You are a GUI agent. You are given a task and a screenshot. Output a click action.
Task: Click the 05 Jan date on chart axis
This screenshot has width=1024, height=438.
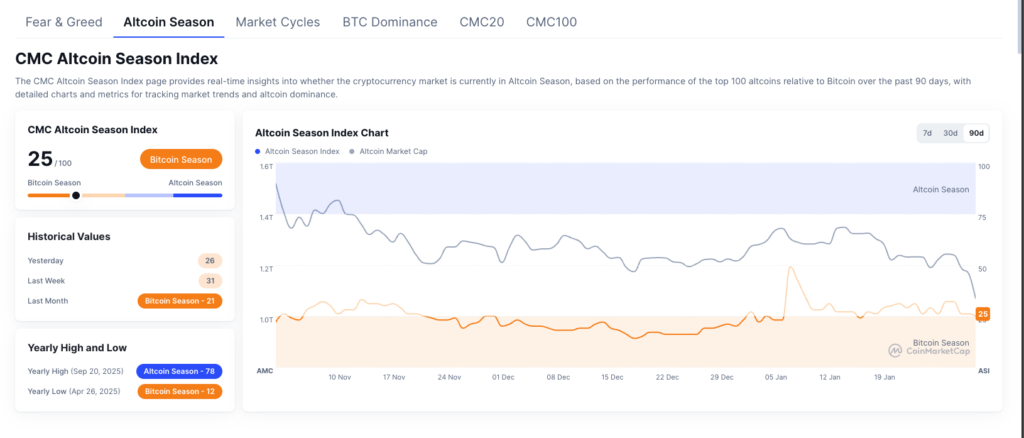point(775,377)
